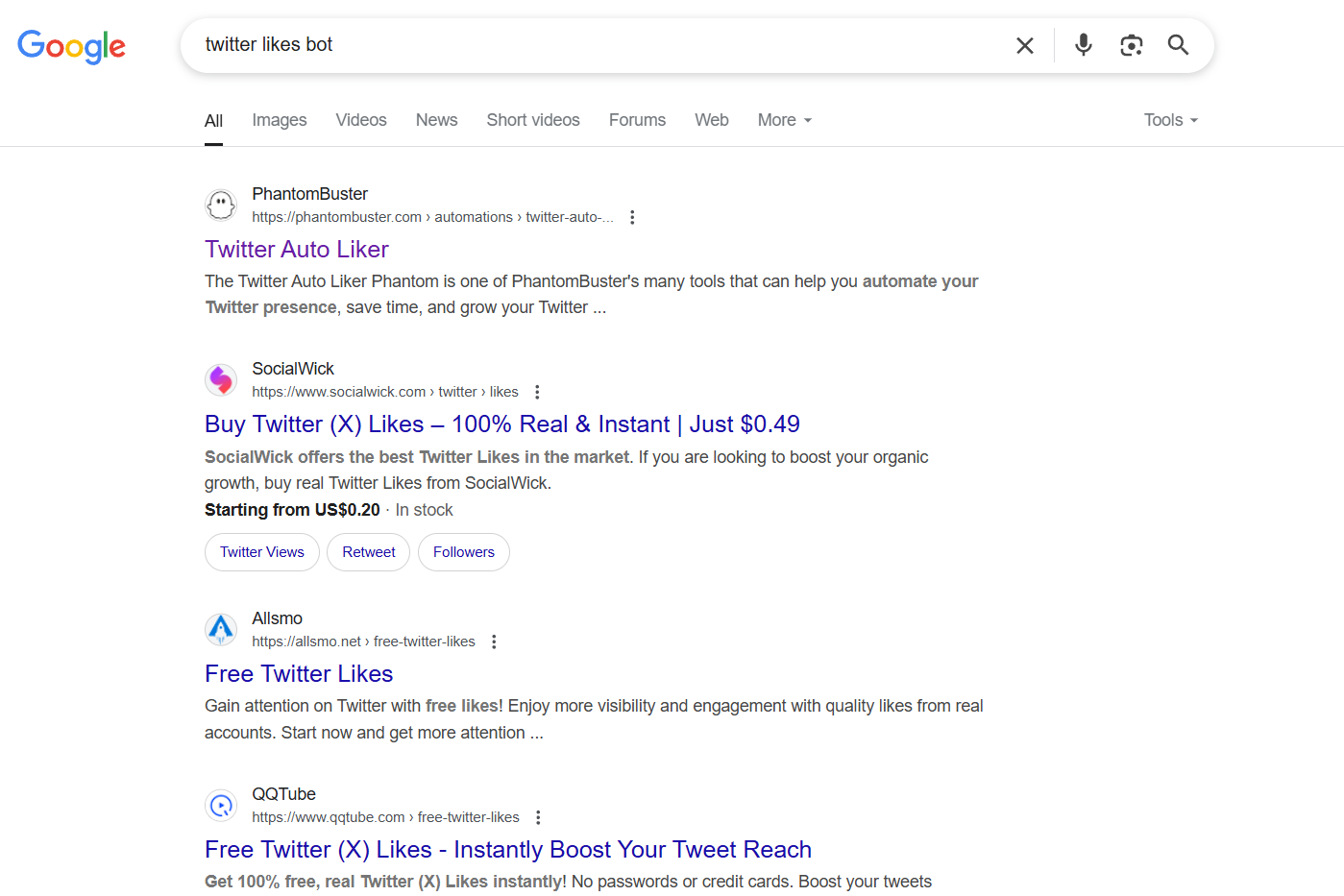The width and height of the screenshot is (1344, 896).
Task: Click the Twitter Views chip
Action: 262,552
